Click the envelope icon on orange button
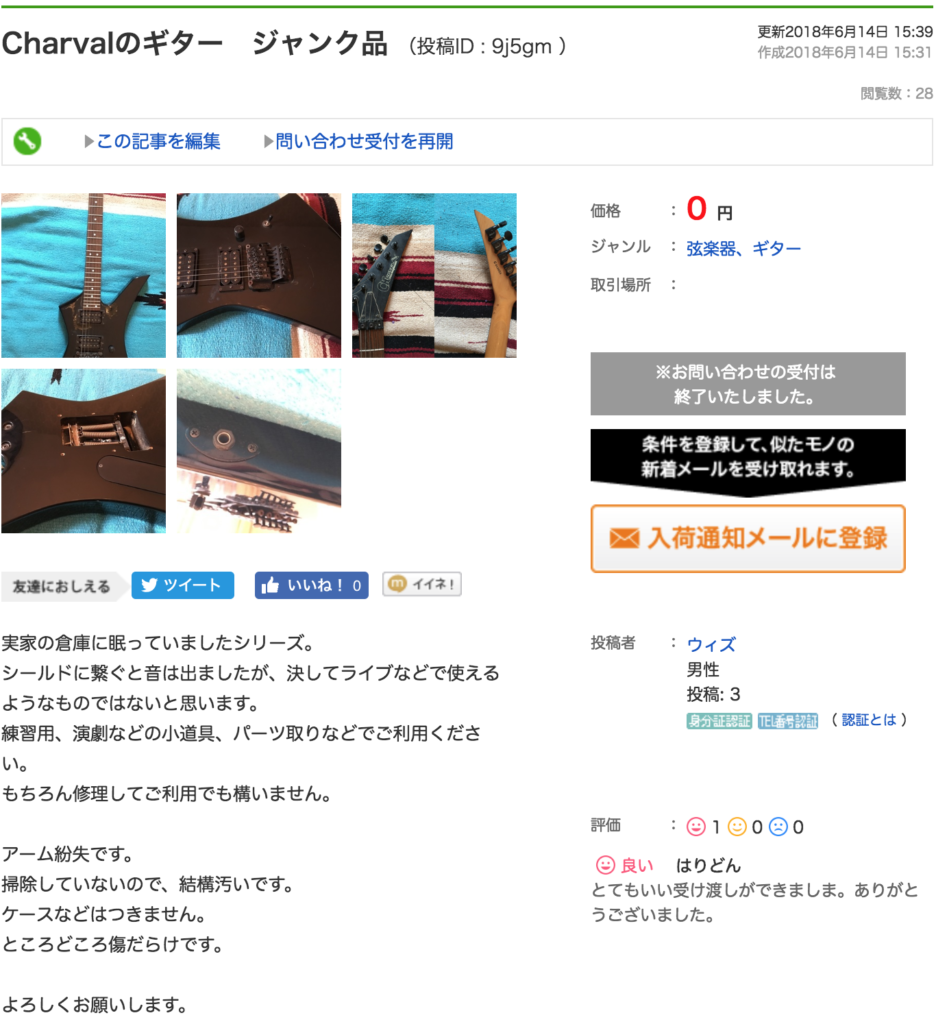The image size is (936, 1024). [624, 539]
